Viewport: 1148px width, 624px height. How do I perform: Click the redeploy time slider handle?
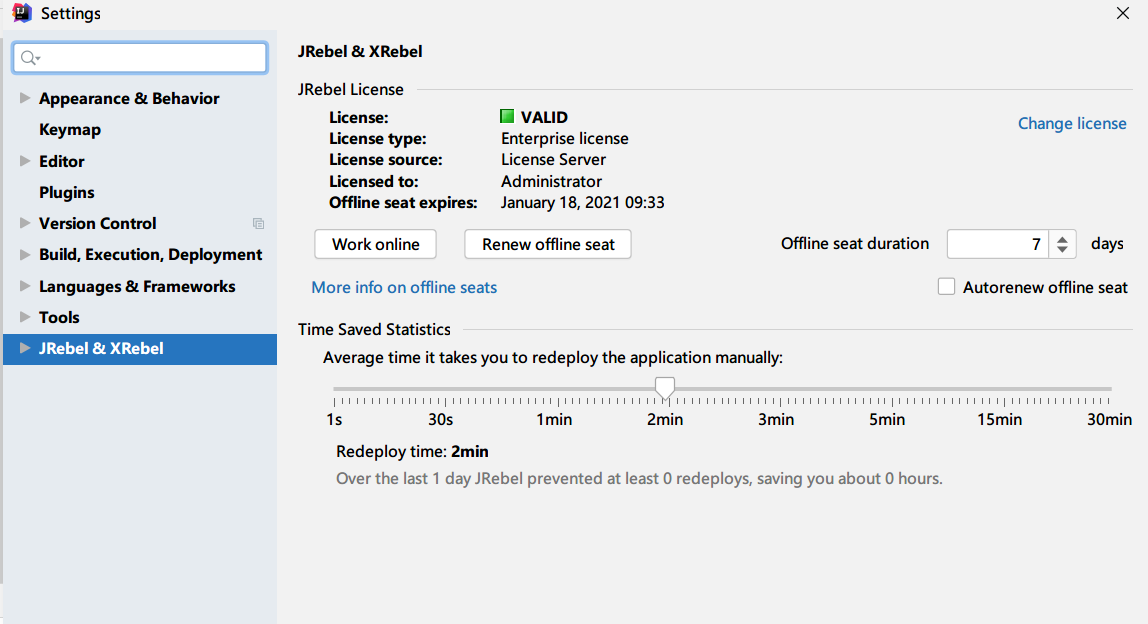[664, 387]
